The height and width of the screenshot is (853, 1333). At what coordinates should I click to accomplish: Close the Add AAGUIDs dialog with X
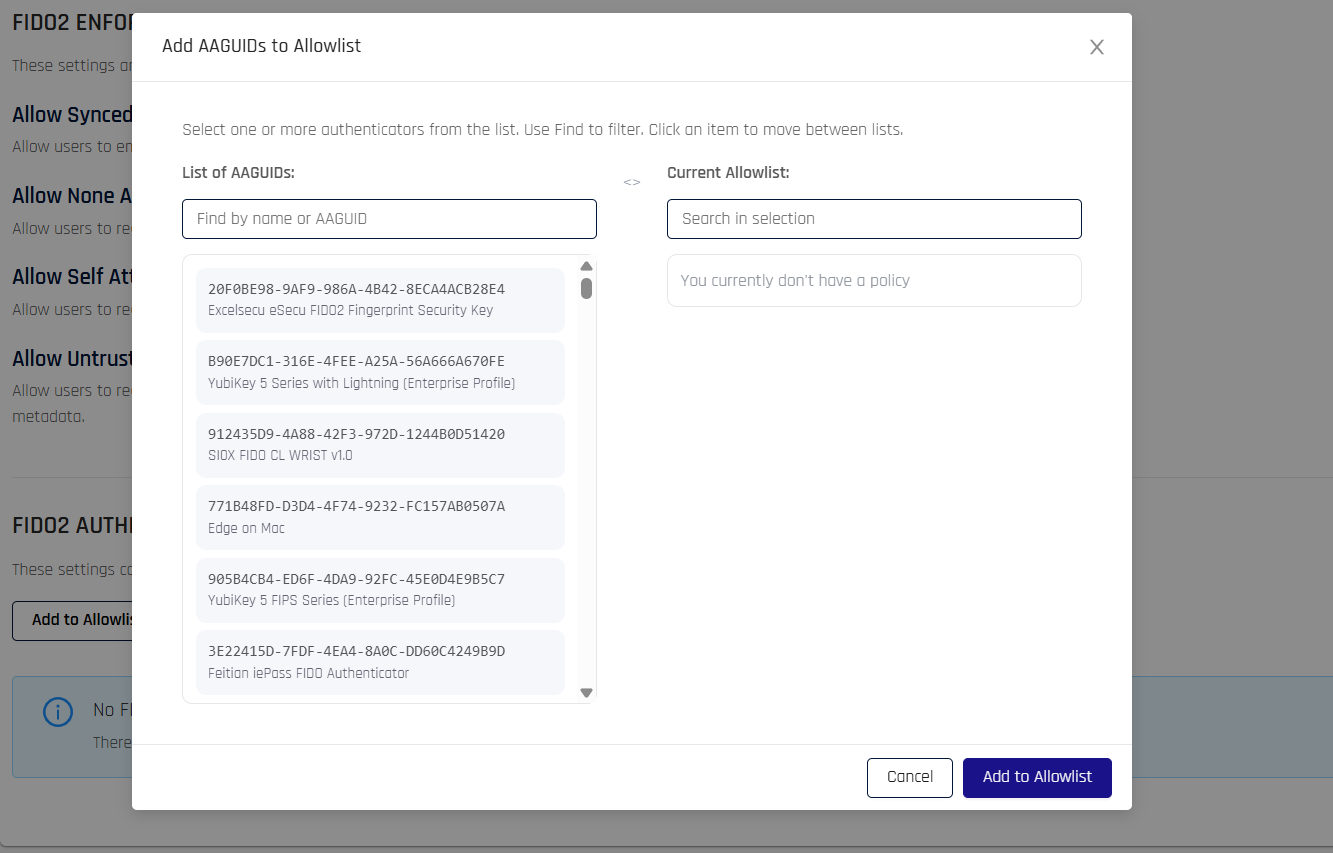[1096, 47]
